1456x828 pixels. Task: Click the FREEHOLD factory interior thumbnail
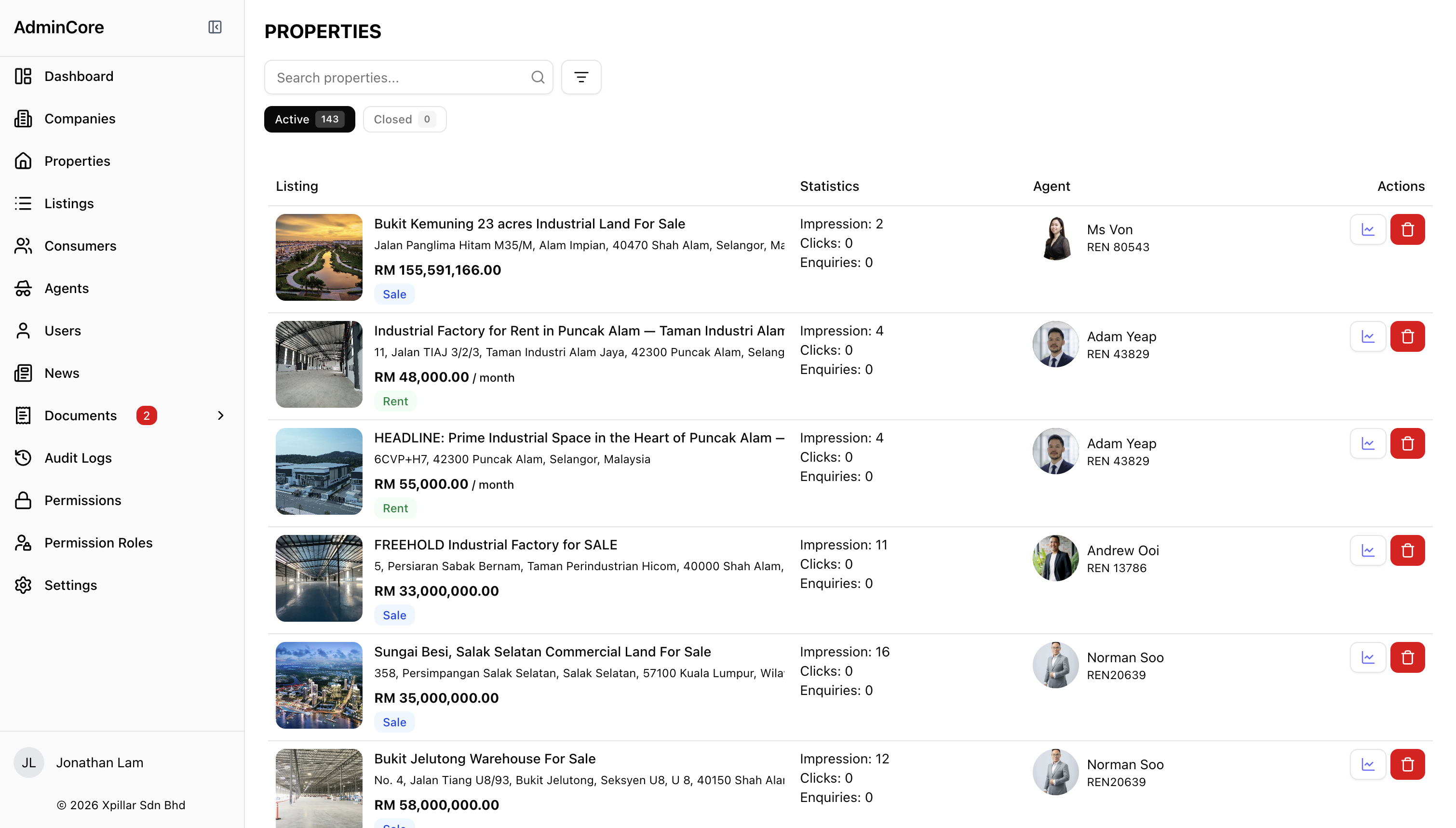click(x=319, y=578)
